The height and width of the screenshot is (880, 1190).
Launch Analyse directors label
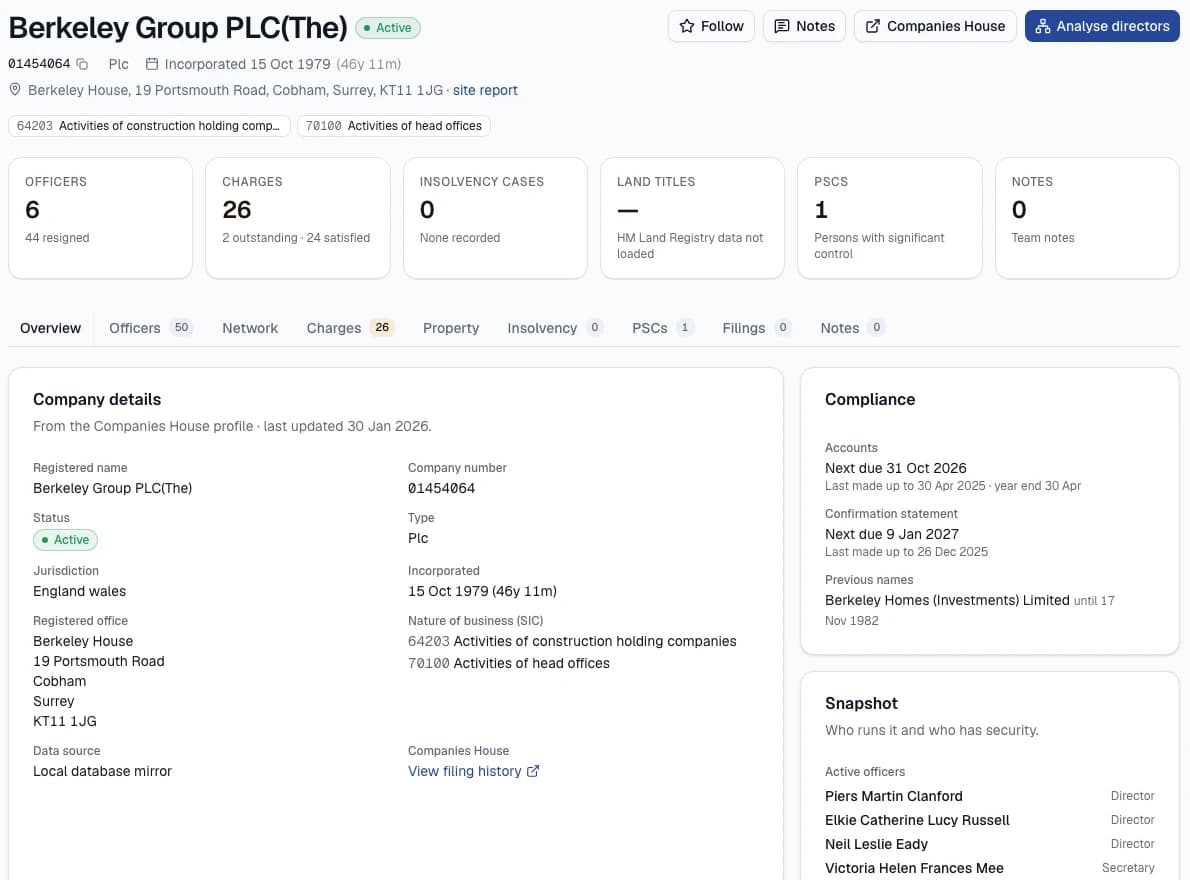1113,27
